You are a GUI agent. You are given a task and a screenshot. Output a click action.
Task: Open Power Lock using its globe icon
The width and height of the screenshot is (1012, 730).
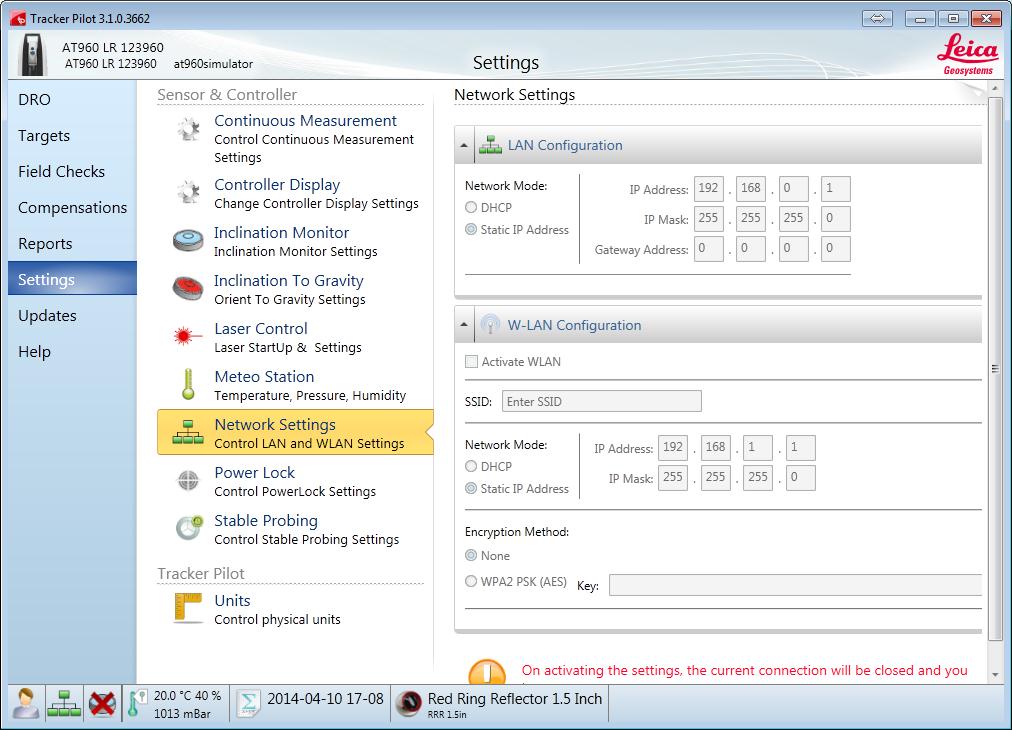(x=189, y=481)
